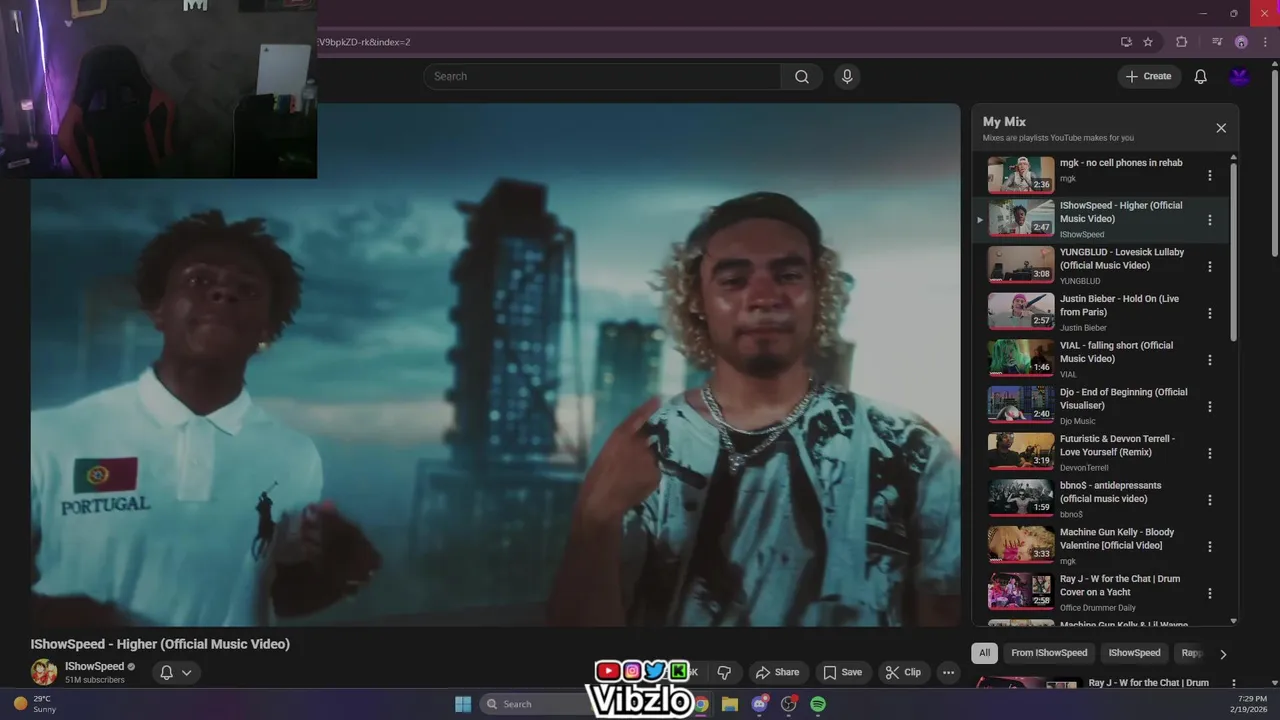
Task: Play Justin Bieber - Hold On thumbnail
Action: (x=1021, y=311)
